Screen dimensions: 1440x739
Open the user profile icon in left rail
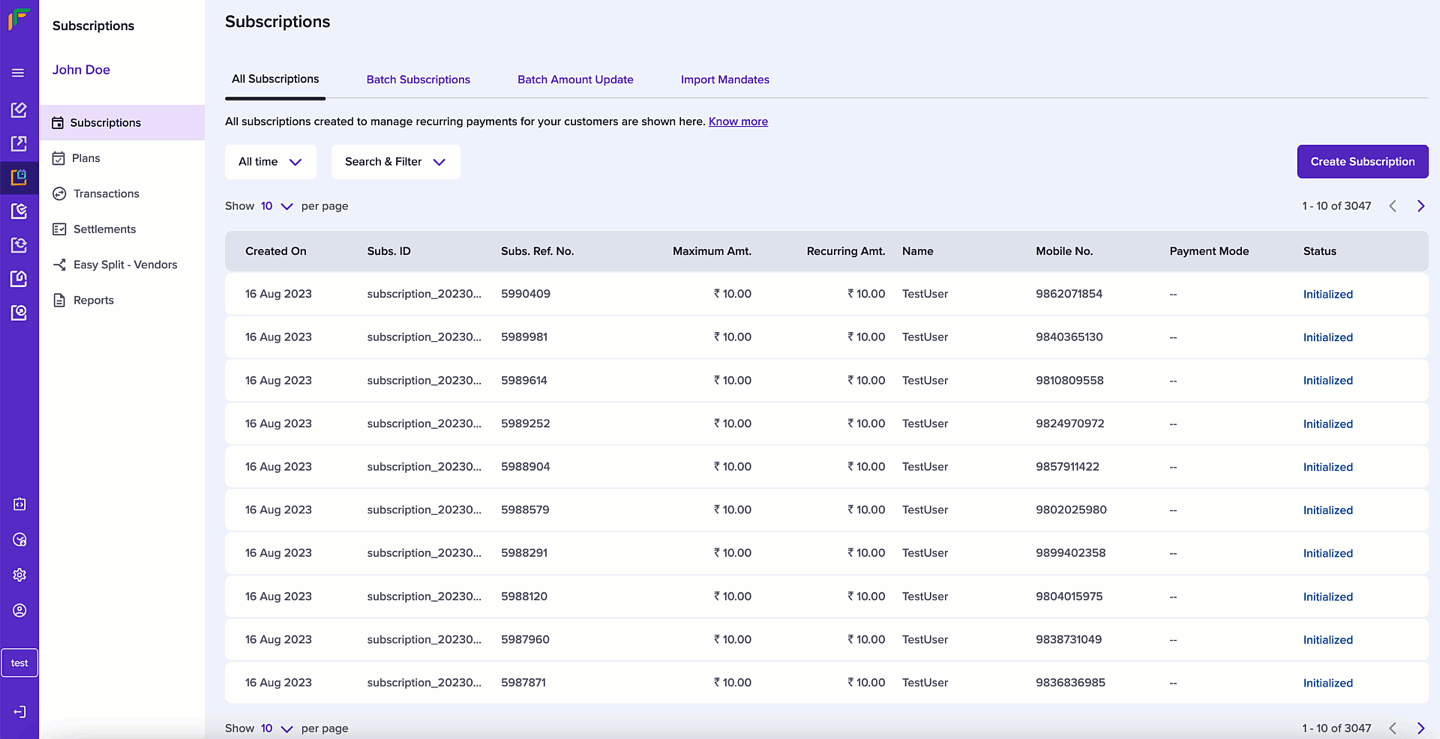pyautogui.click(x=19, y=610)
